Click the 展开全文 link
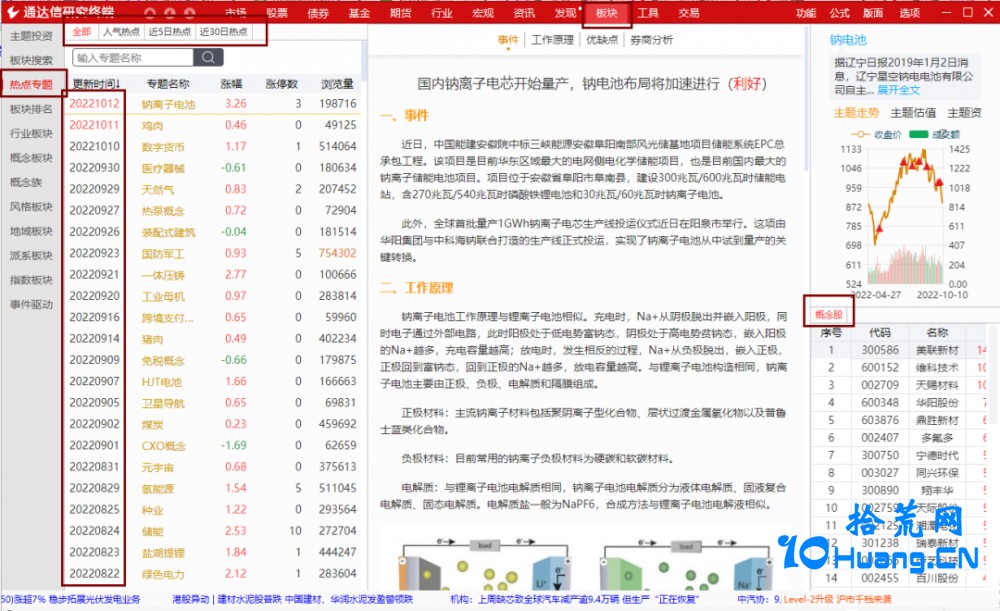Screen dimensions: 1000x611 (x=899, y=90)
